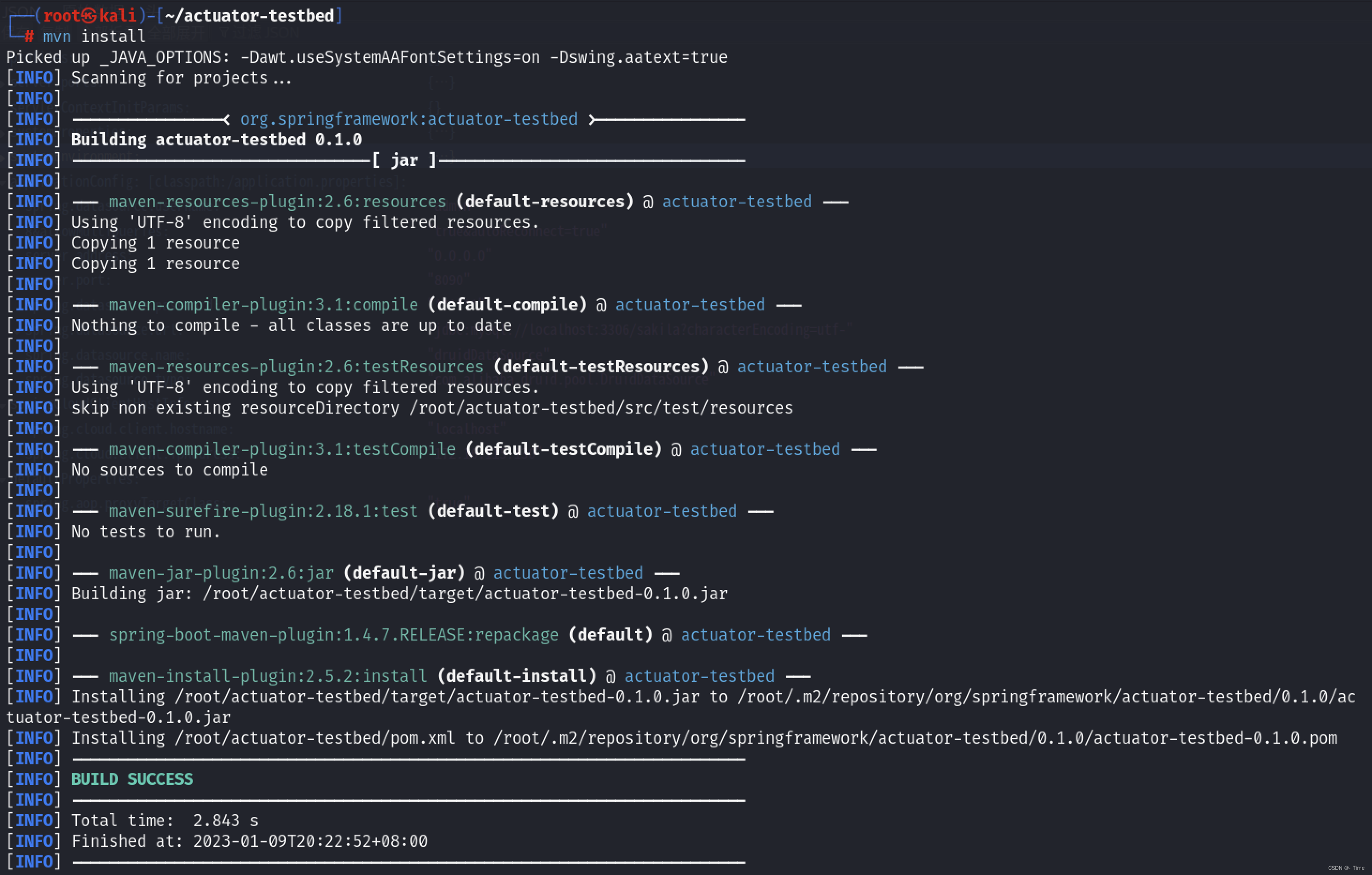Viewport: 1372px width, 875px height.
Task: Click '(default-install)' execution label
Action: [517, 676]
